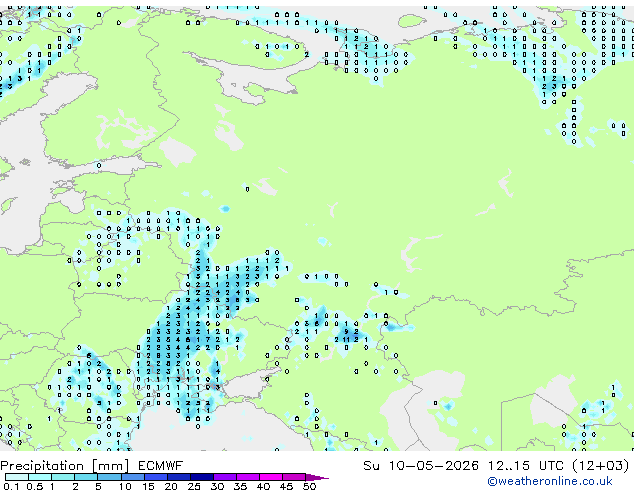Click the "Precipitation [mm]" title text
The height and width of the screenshot is (490, 634).
click(65, 466)
